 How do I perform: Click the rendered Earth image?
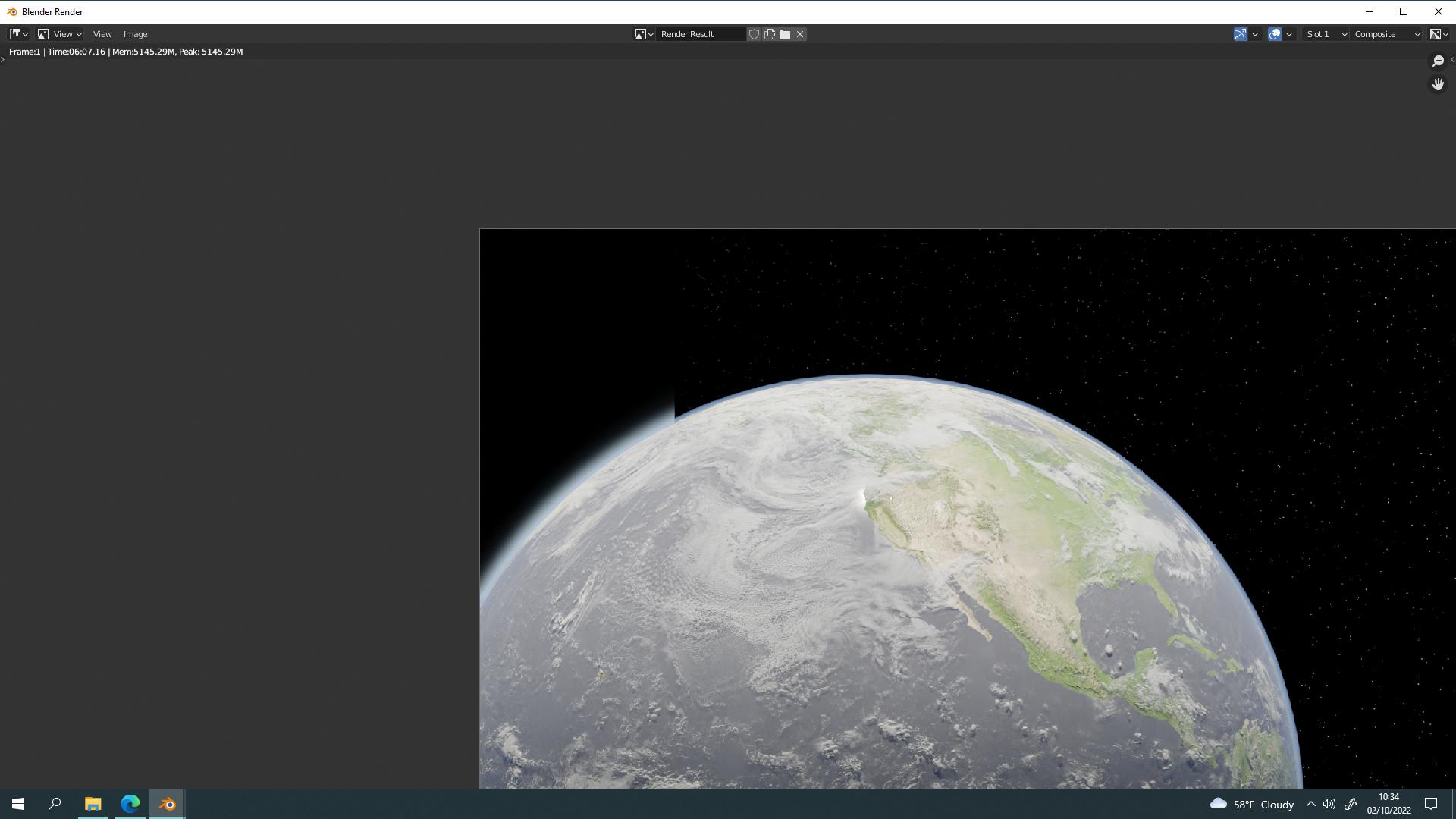click(x=968, y=508)
